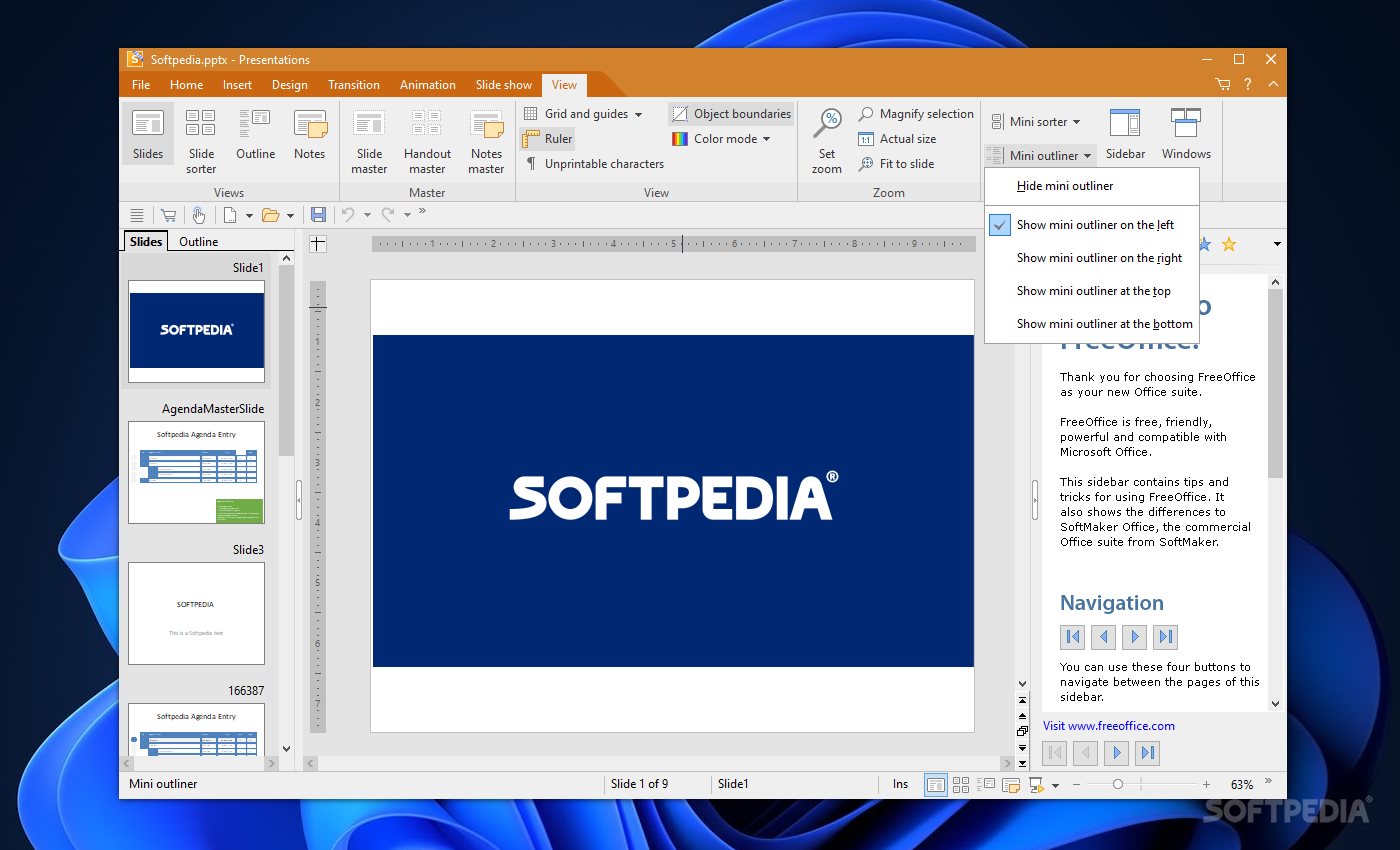Click the shopping cart icon in quick toolbar

[168, 215]
